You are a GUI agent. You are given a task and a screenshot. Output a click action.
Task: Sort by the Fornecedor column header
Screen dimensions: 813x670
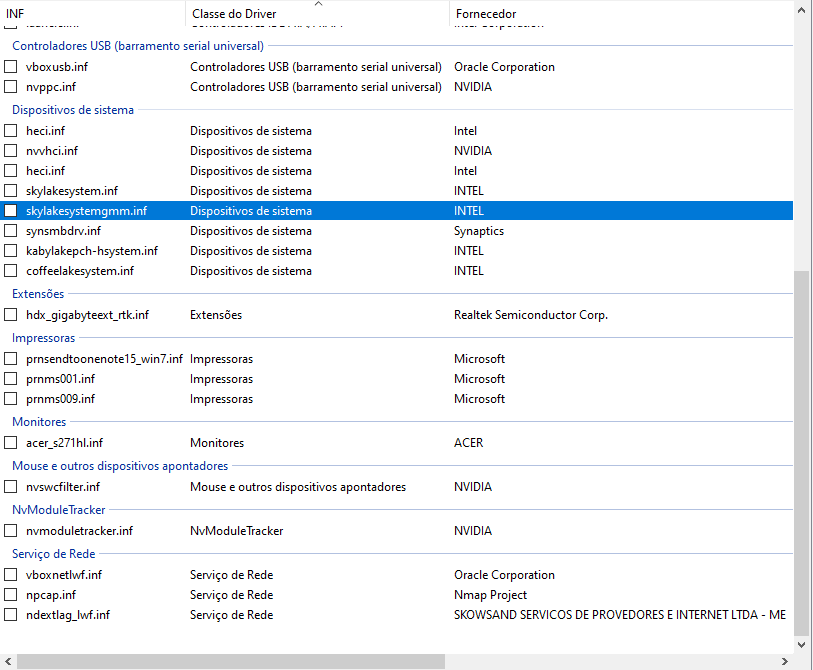pyautogui.click(x=621, y=13)
